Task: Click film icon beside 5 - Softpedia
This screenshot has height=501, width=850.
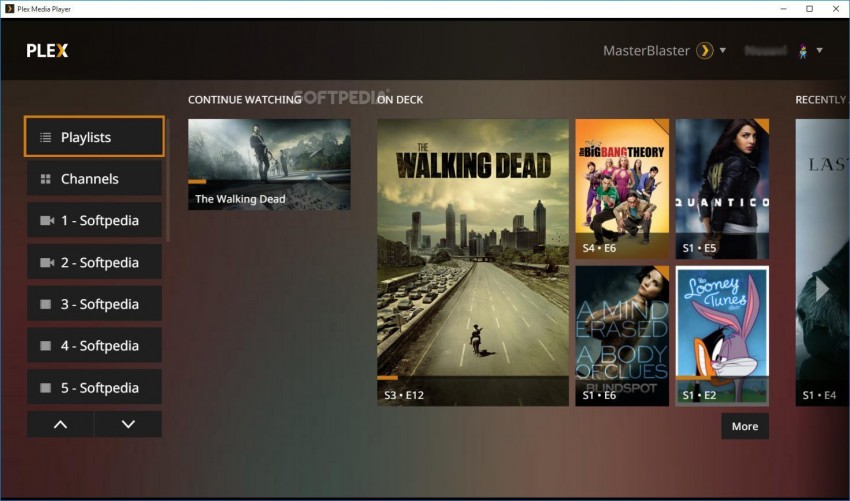Action: click(46, 388)
